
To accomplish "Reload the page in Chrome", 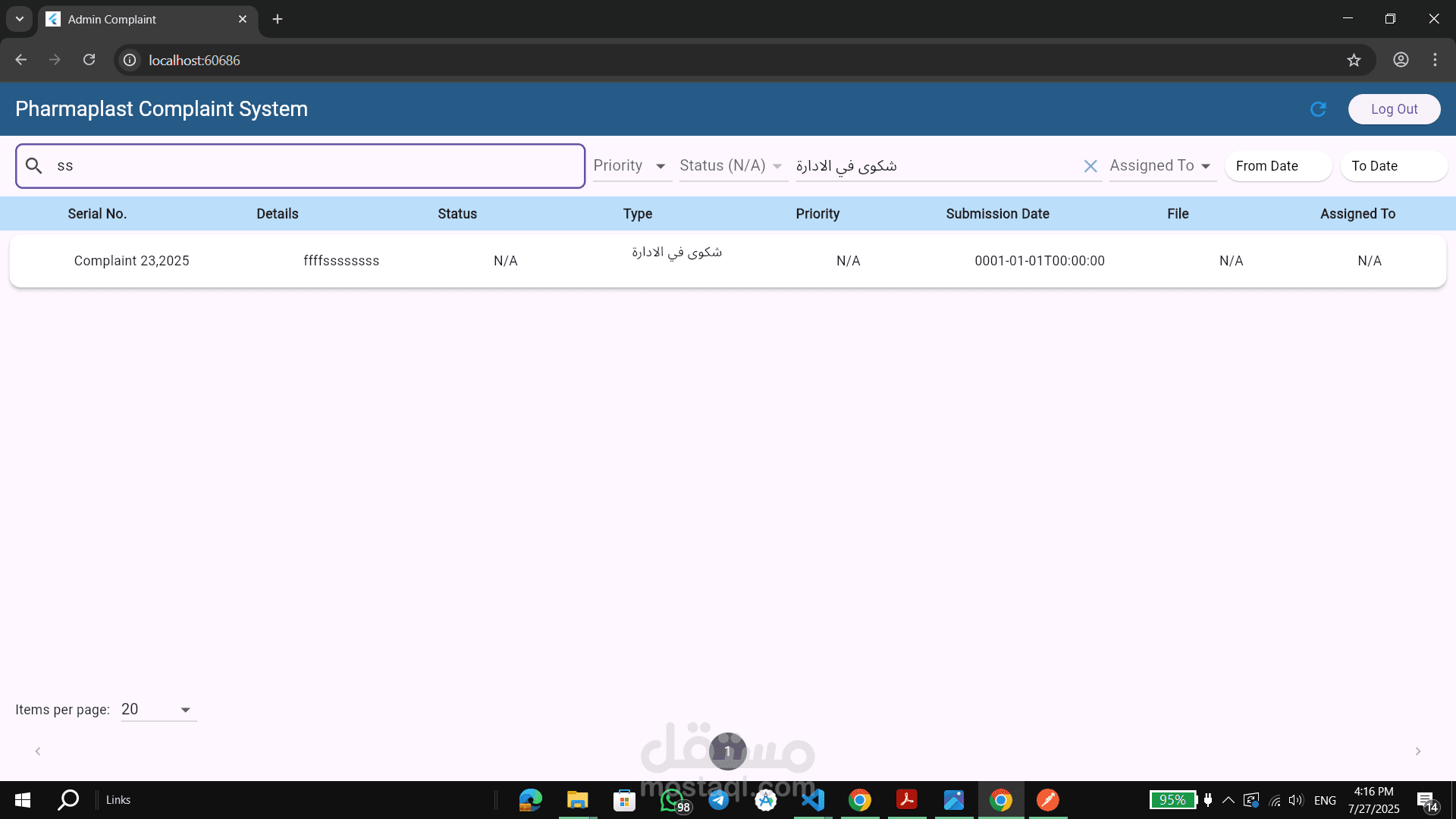I will coord(89,60).
